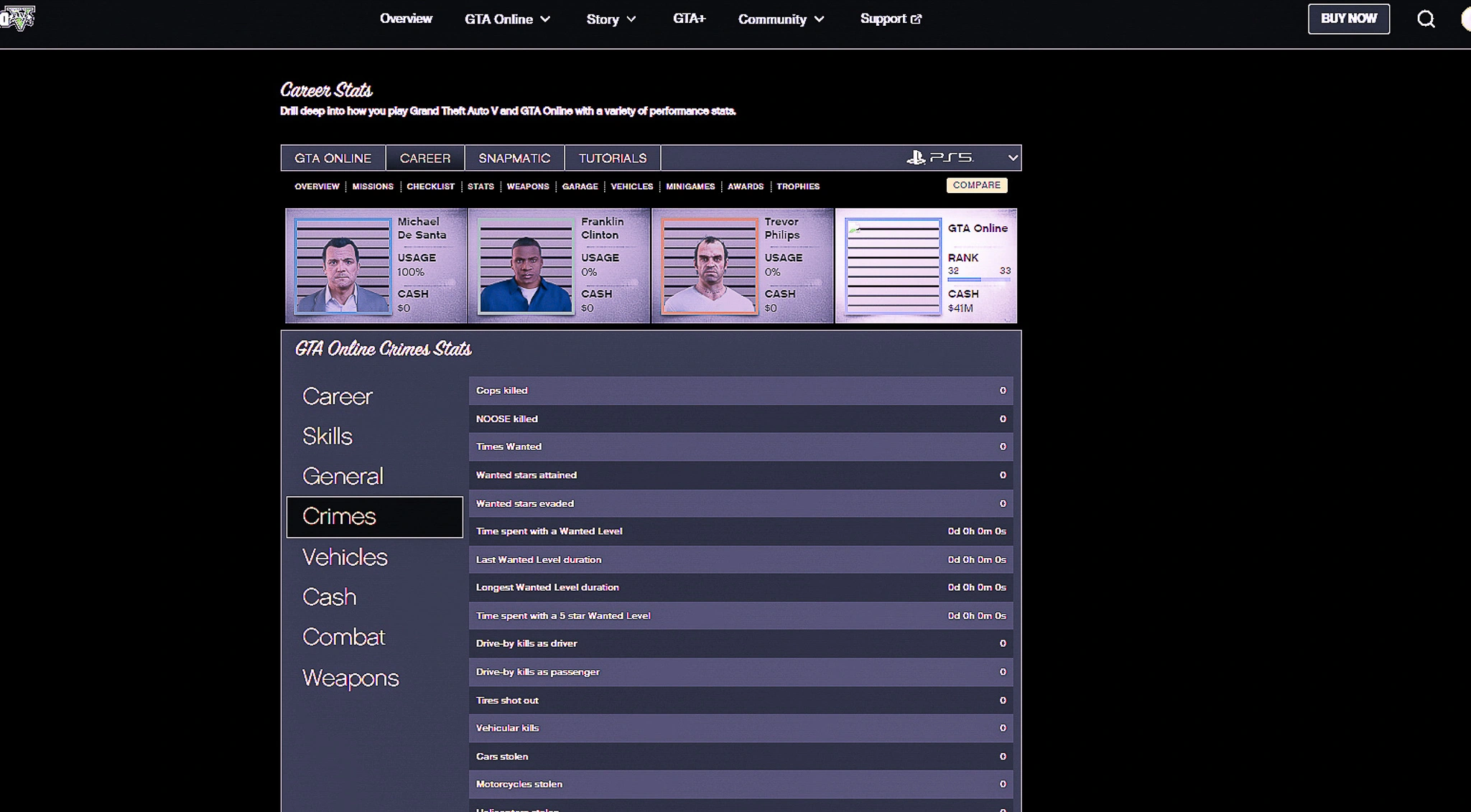Open the VEHICLES sub-navigation link
Image resolution: width=1471 pixels, height=812 pixels.
point(632,186)
